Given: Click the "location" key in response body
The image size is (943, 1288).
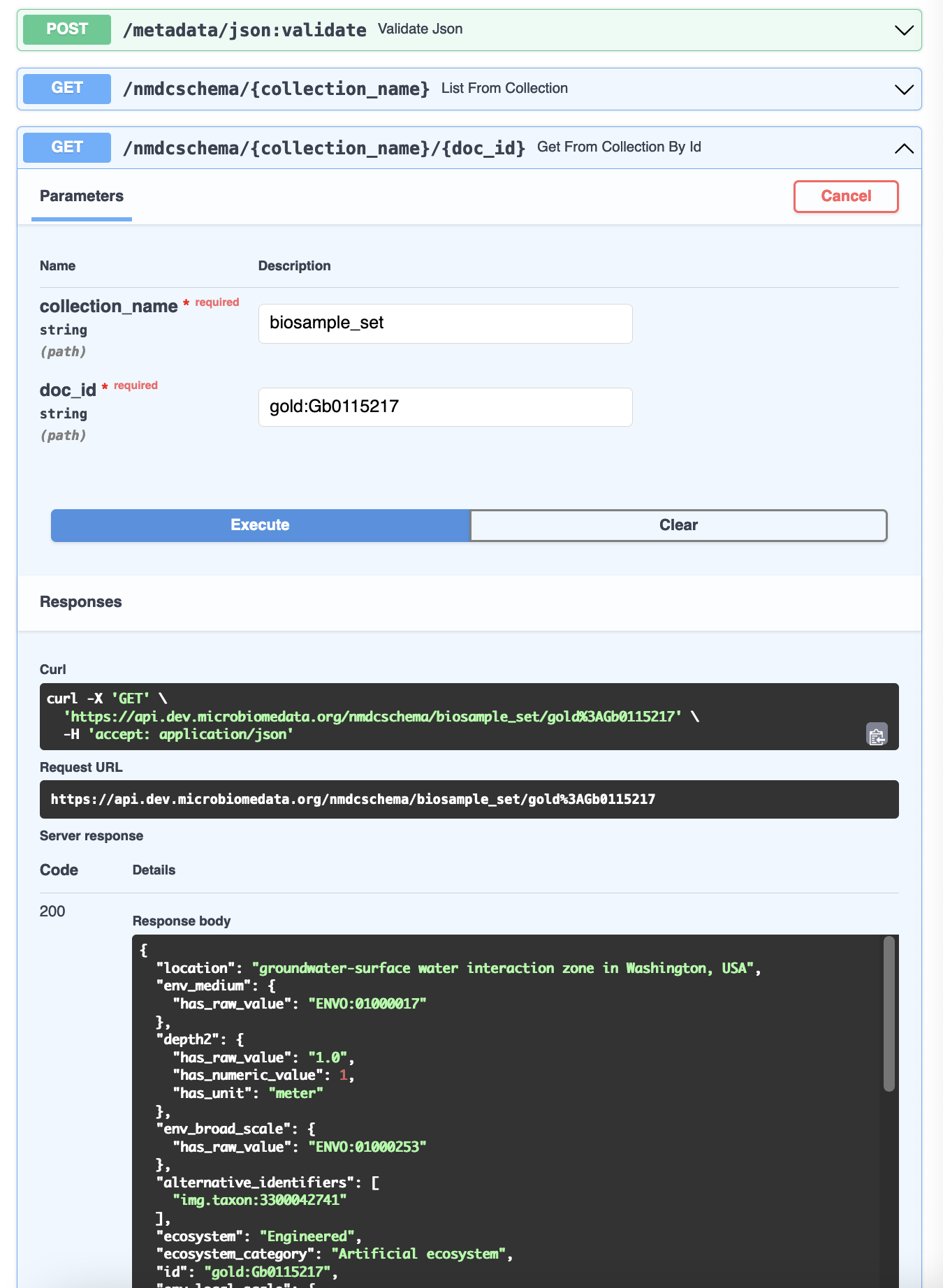Looking at the screenshot, I should (196, 968).
